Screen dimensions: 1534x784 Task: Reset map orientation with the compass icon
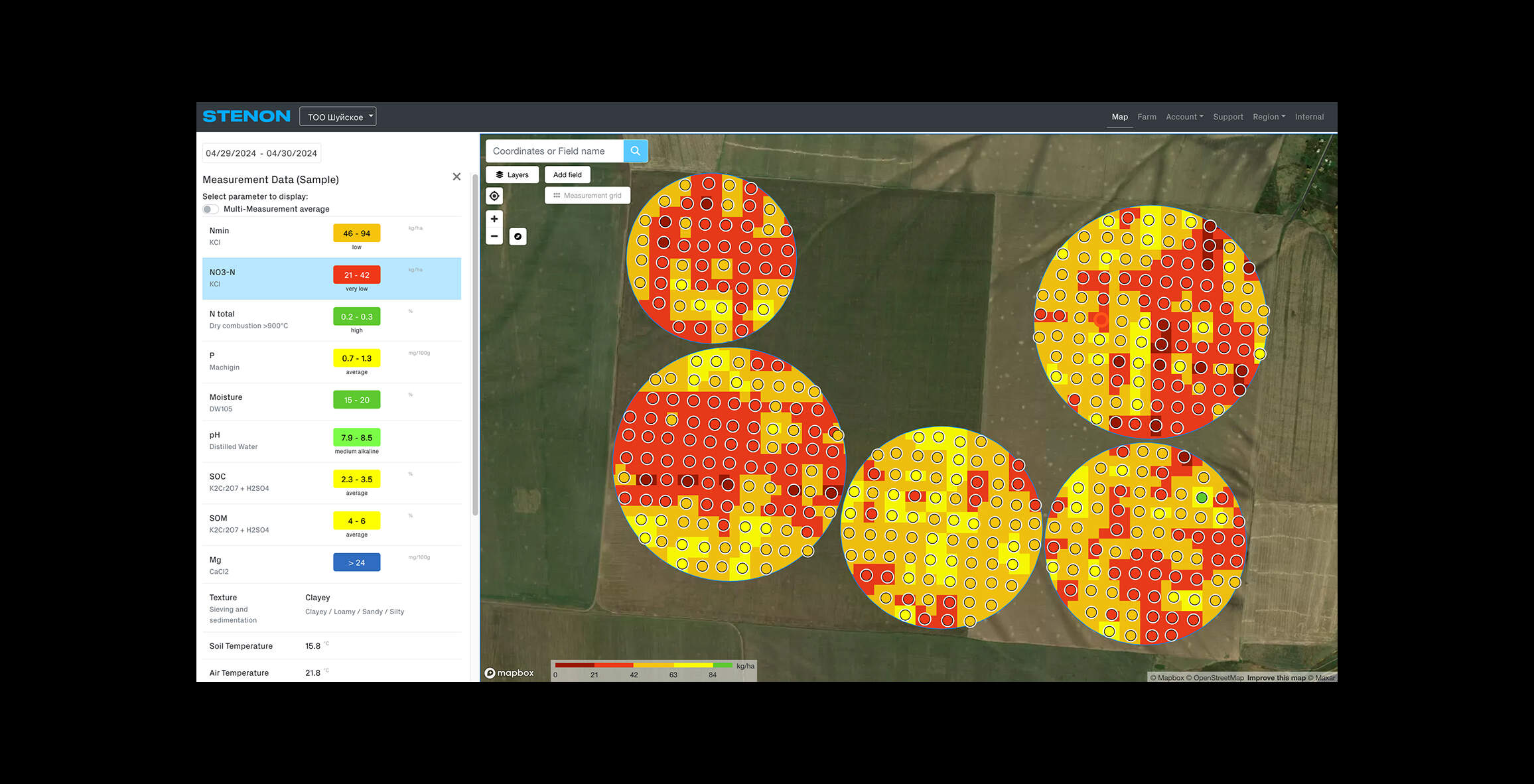click(x=518, y=236)
